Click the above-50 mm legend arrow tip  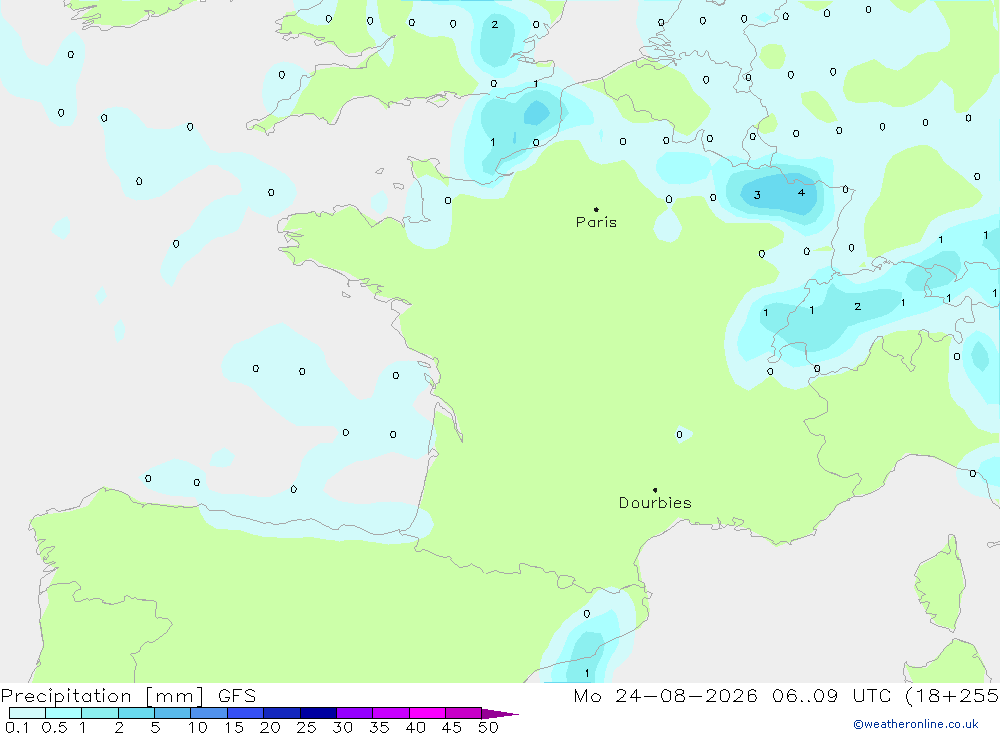pos(501,714)
